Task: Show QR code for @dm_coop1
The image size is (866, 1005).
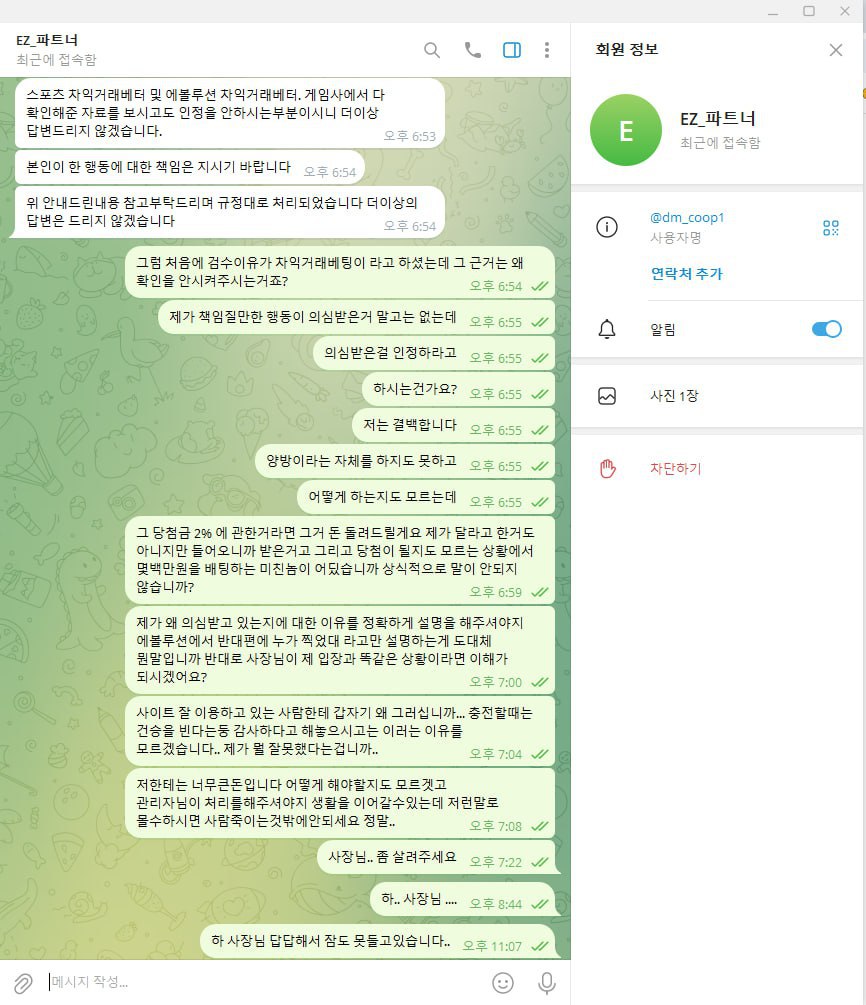Action: [831, 228]
